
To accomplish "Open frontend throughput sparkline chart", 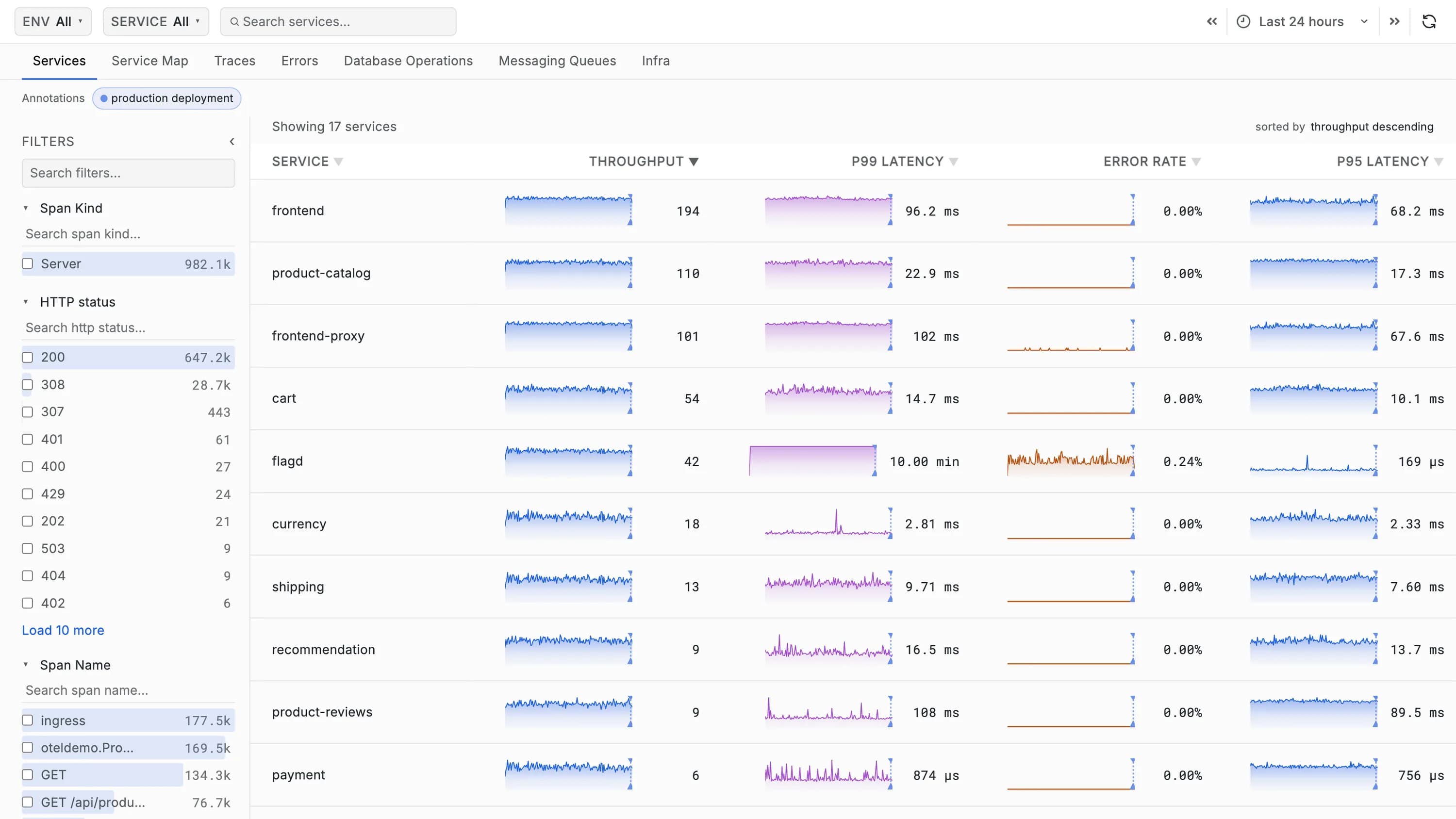I will coord(569,210).
